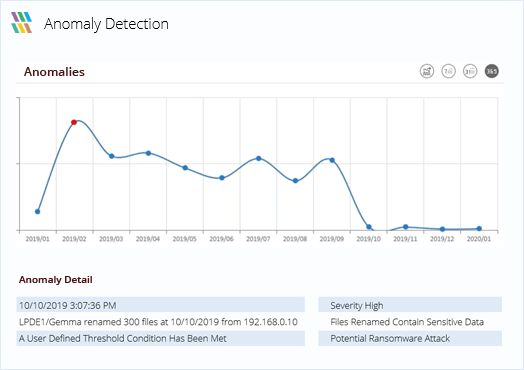Select the 2019/03 data point
Viewport: 524px width, 370px height.
point(112,156)
